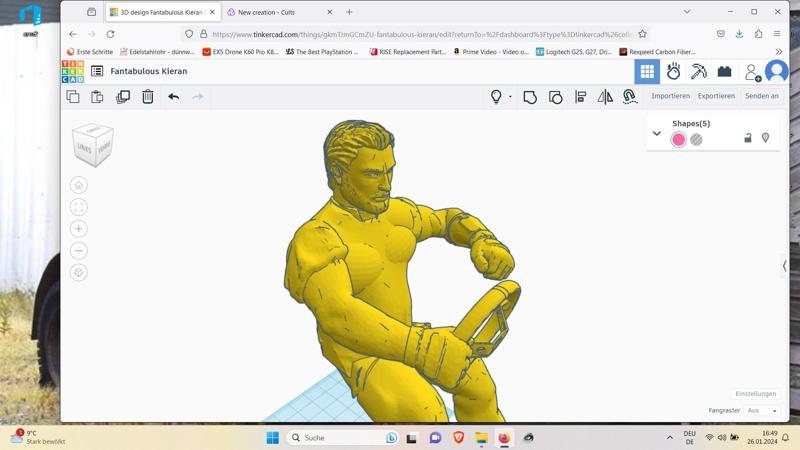Screen dimensions: 800x450
Task: Open the Align tool
Action: 581,97
